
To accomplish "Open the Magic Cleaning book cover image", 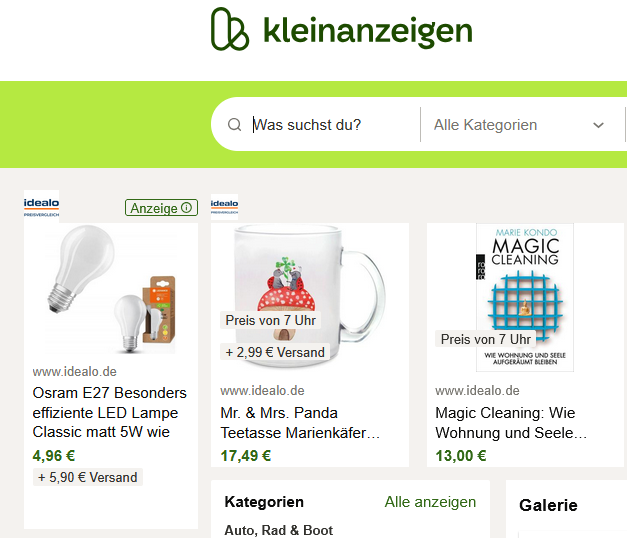I will 525,297.
